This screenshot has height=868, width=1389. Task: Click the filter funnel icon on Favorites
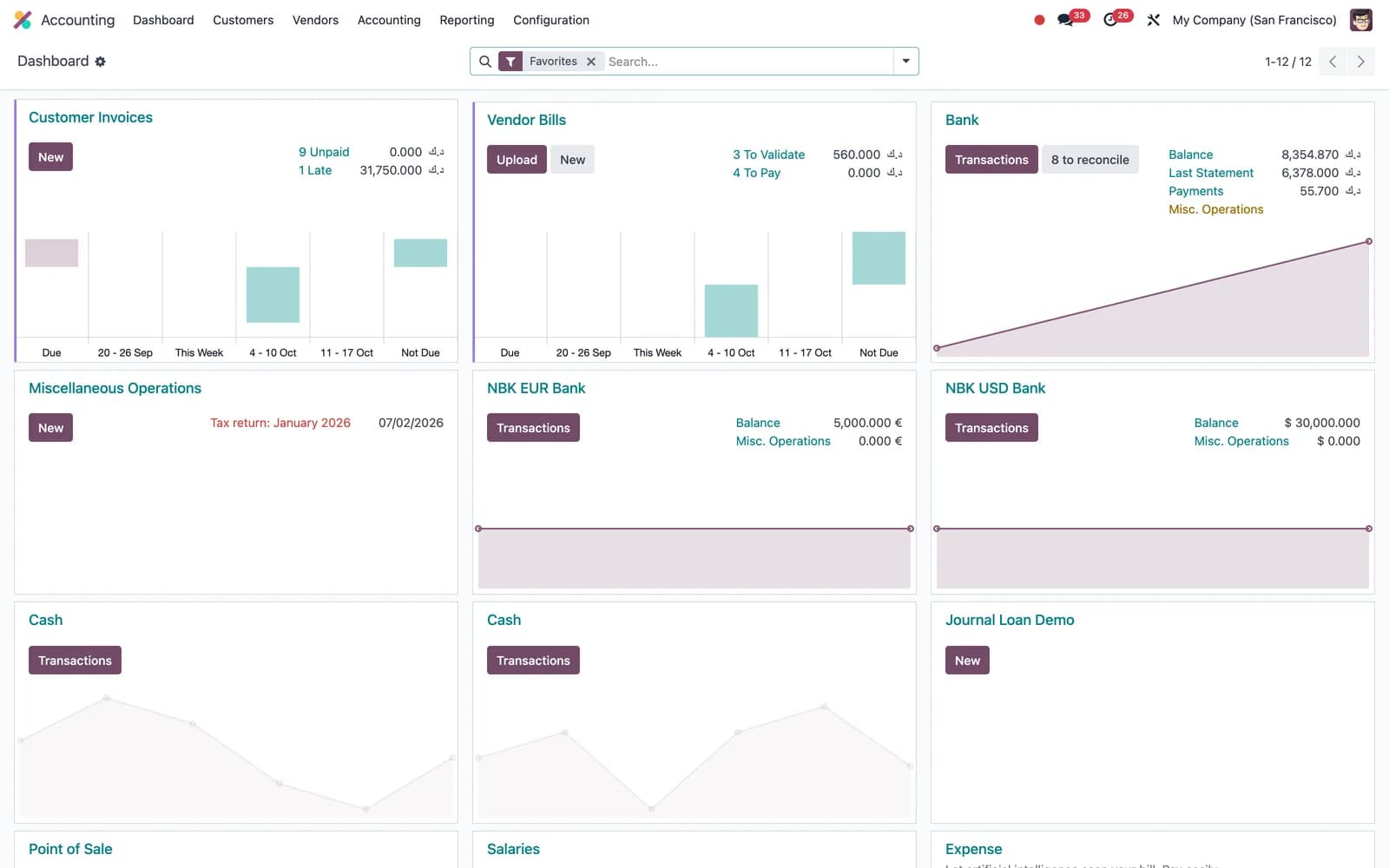[x=510, y=62]
